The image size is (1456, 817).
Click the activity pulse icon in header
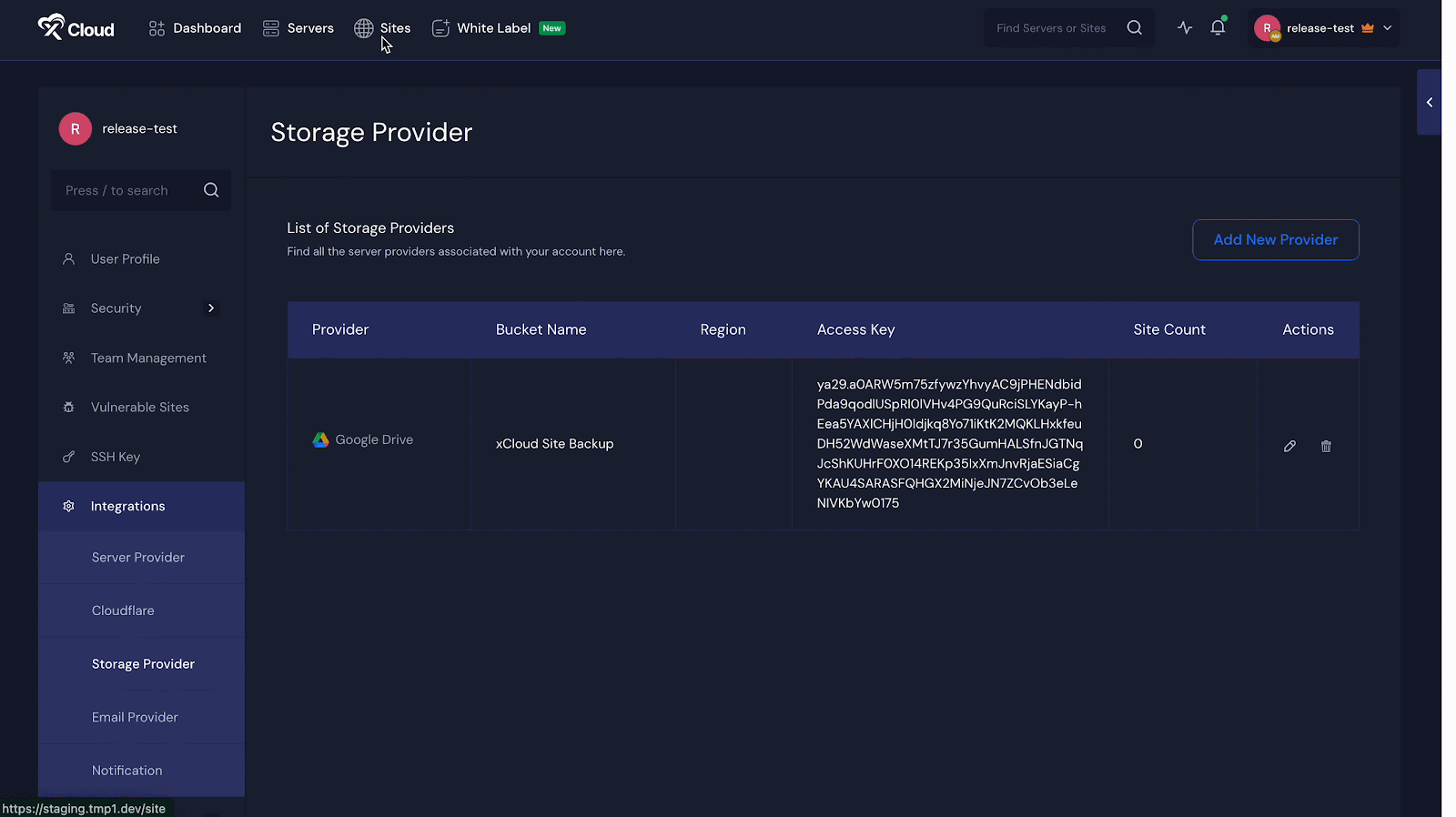[x=1184, y=28]
